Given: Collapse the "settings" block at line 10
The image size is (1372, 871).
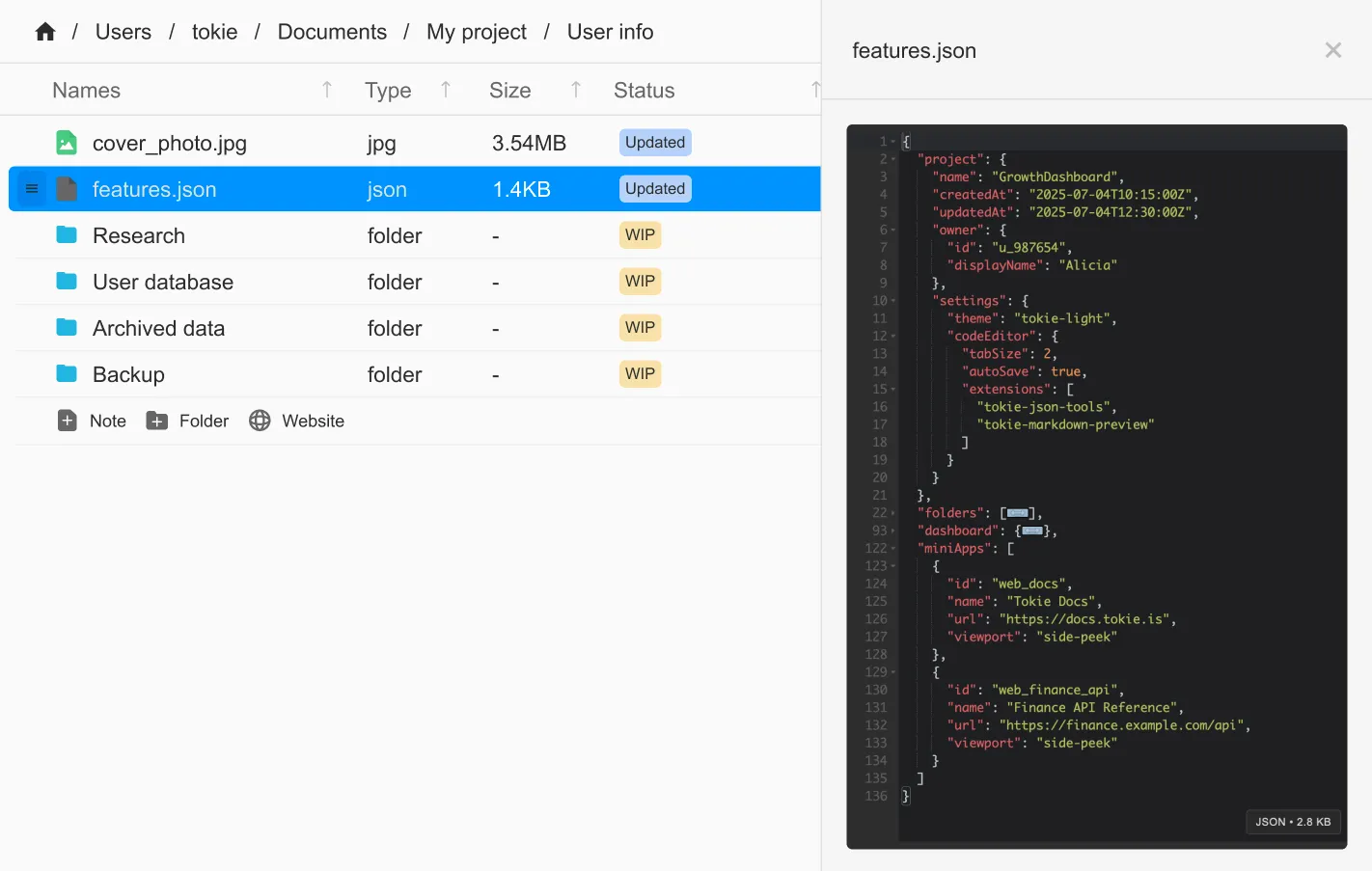Looking at the screenshot, I should [x=893, y=301].
